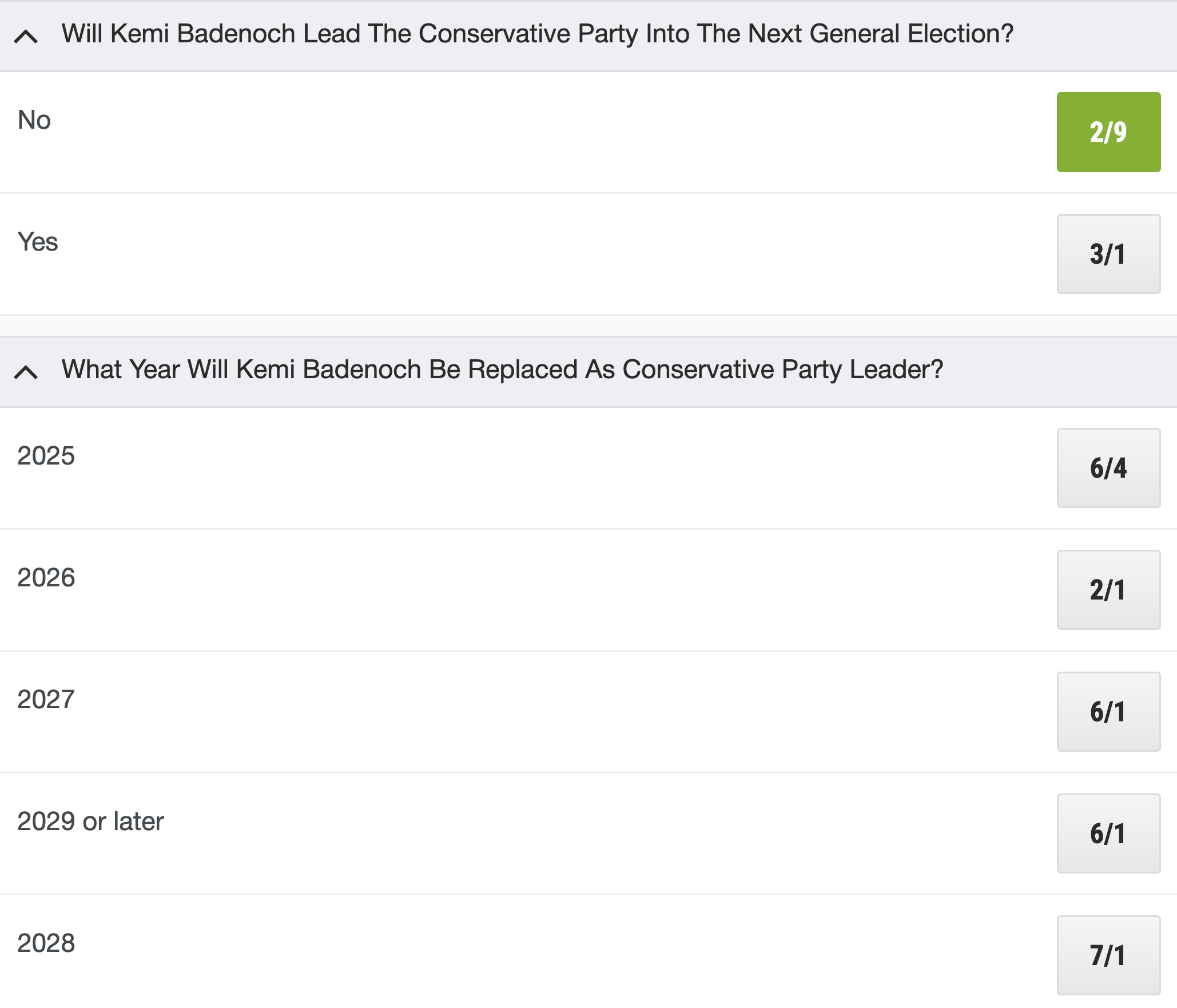Click the 'Will Kemi Badenoch Lead' market header
Screen dimensions: 1177x1008
(x=537, y=34)
